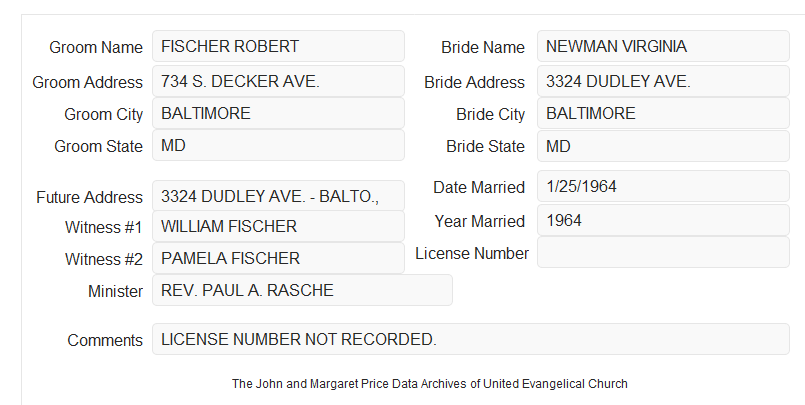Focus the Bride City field
The height and width of the screenshot is (405, 805).
[x=663, y=113]
